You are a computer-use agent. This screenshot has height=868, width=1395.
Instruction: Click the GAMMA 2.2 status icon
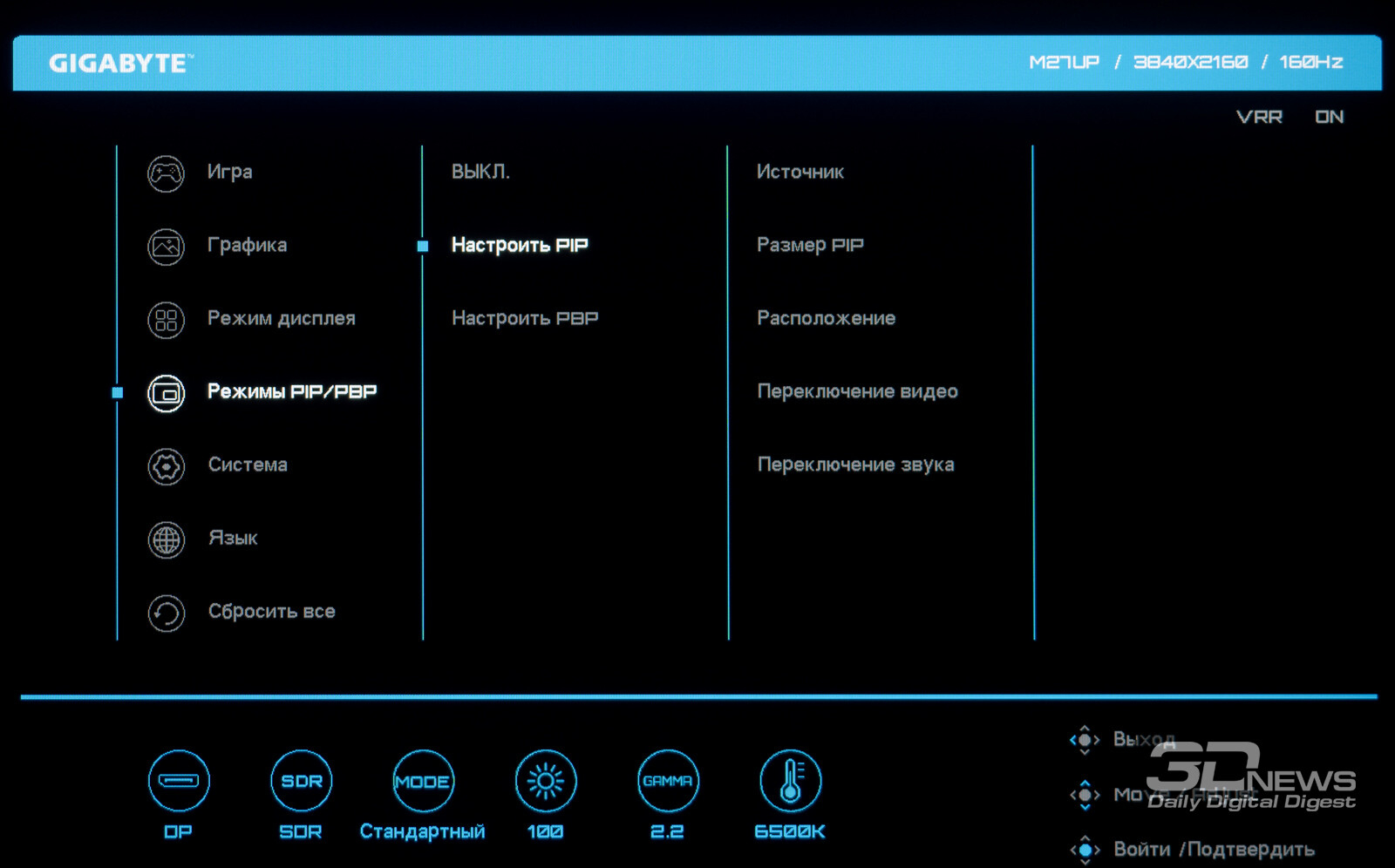click(x=668, y=781)
